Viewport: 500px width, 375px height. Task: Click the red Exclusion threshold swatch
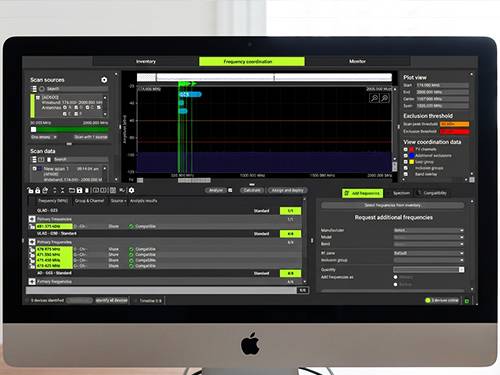(x=454, y=131)
